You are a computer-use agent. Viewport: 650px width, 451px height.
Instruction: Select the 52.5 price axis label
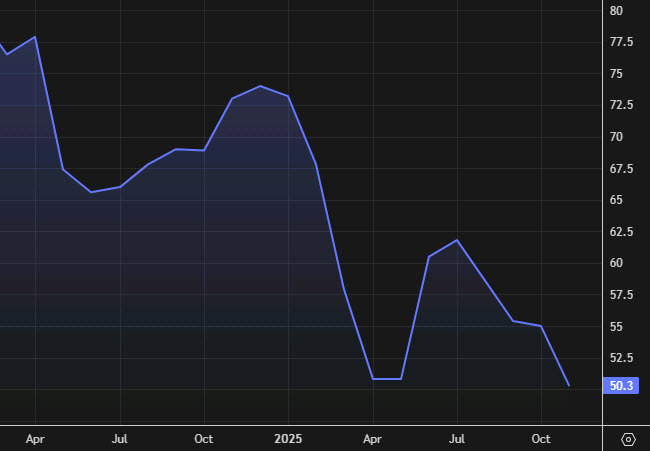[621, 358]
